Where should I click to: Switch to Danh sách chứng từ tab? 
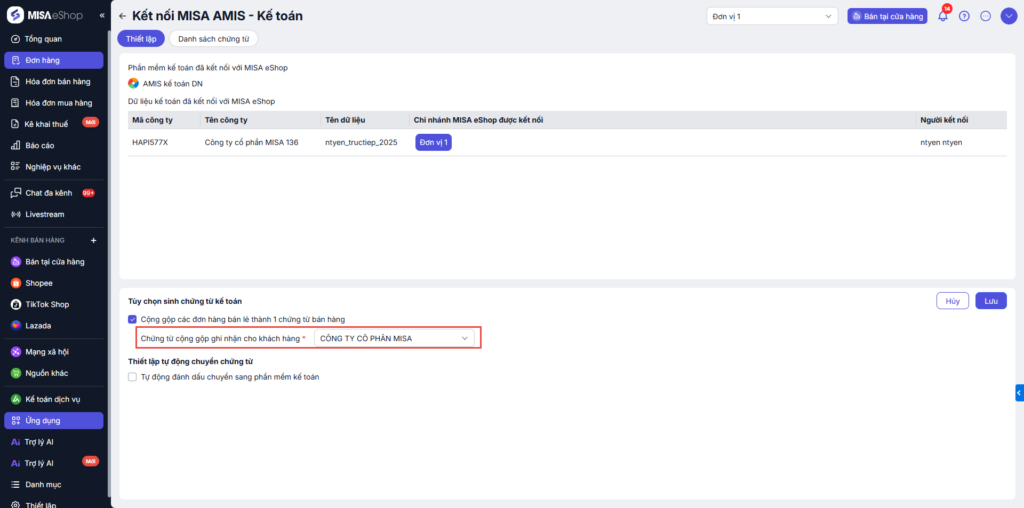(x=214, y=39)
